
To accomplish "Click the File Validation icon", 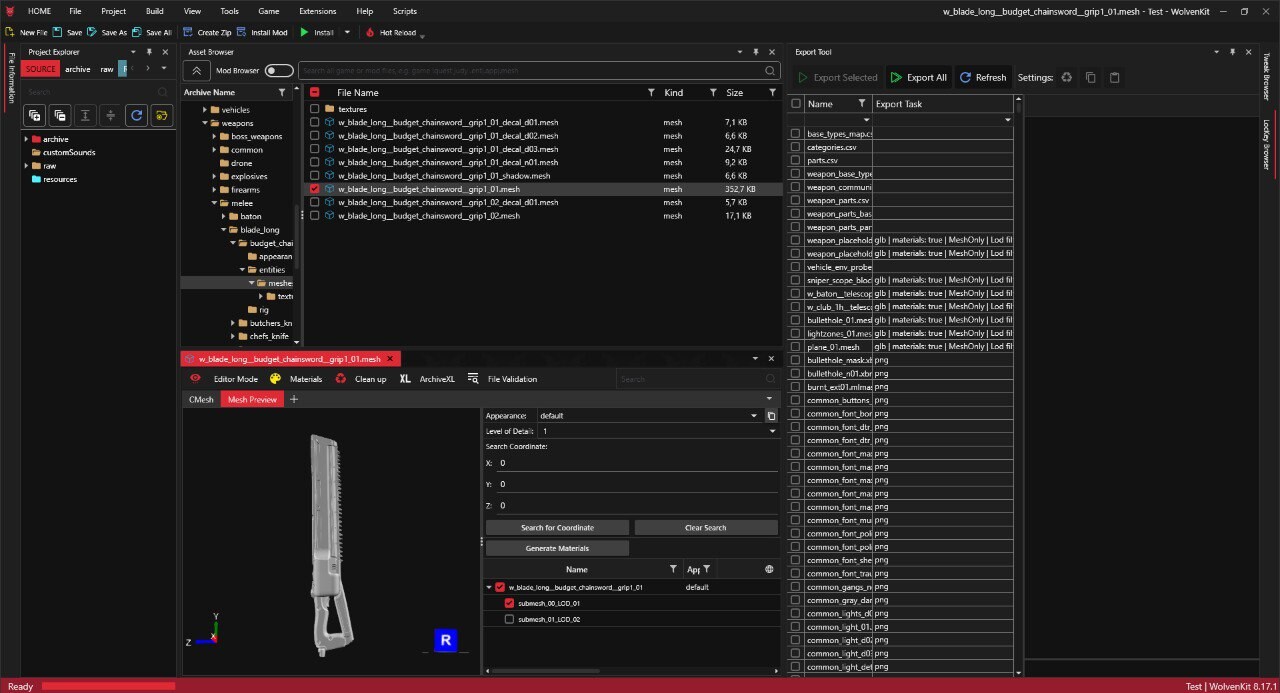I will coord(473,379).
